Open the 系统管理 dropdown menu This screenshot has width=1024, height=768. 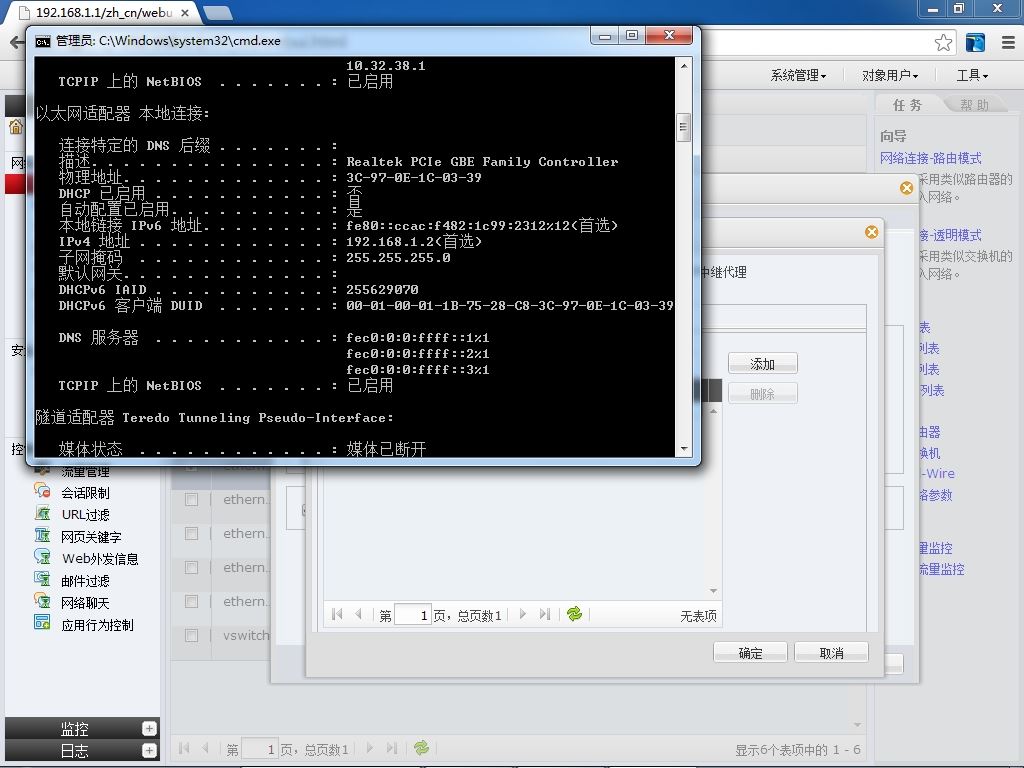point(798,76)
